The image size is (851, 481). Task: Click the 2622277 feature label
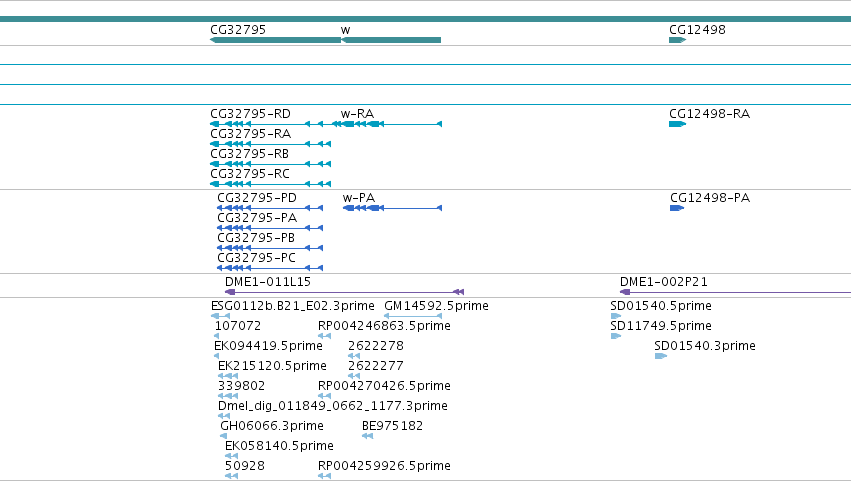click(x=376, y=366)
